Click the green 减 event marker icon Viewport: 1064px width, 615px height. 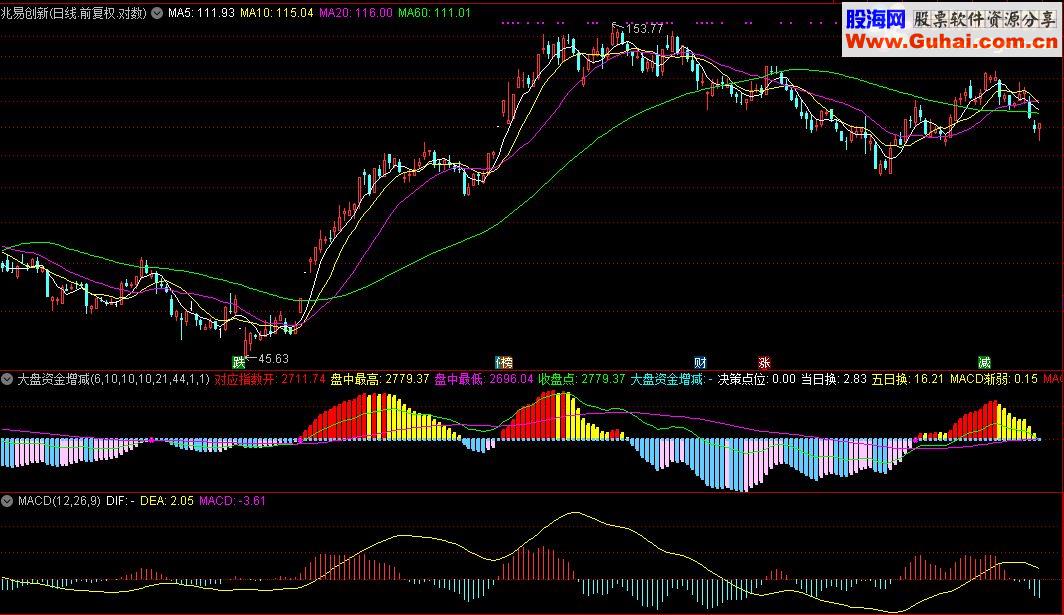984,362
